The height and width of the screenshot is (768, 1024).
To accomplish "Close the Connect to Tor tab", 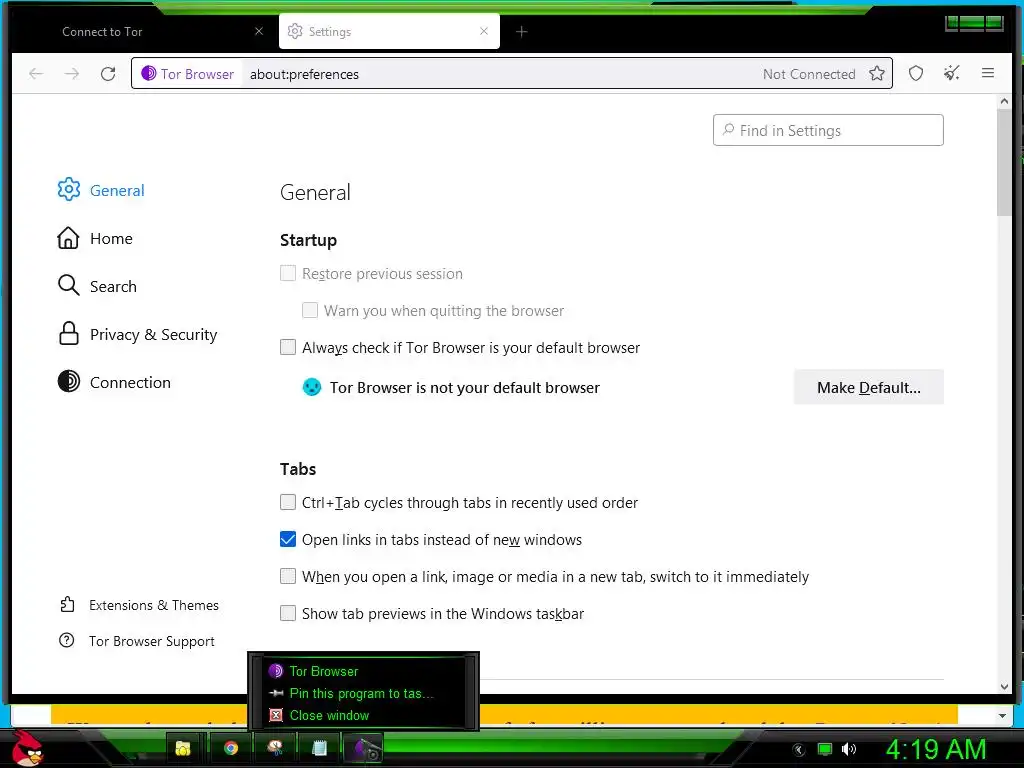I will 259,31.
